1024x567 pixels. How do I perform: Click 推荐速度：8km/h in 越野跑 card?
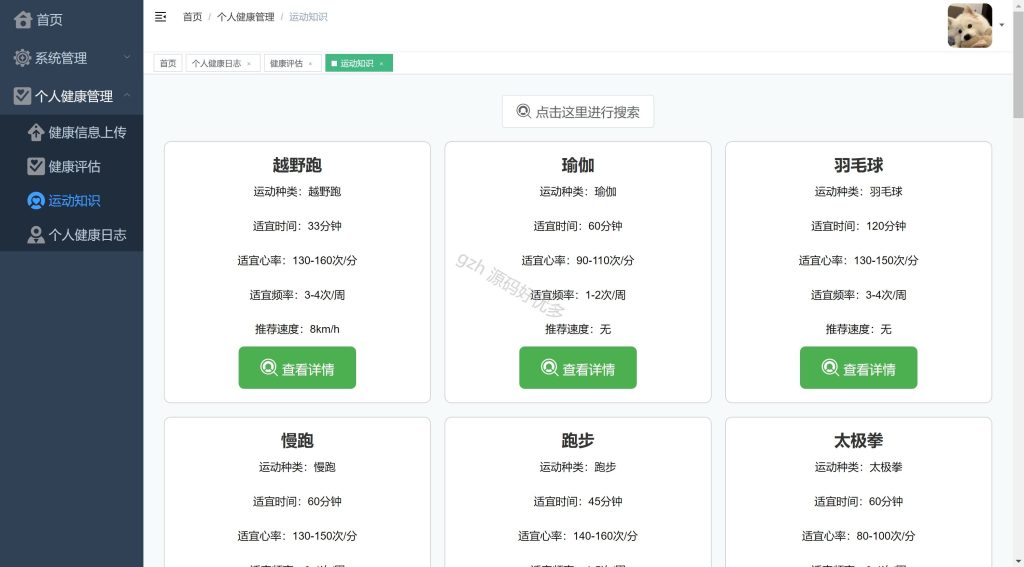297,329
